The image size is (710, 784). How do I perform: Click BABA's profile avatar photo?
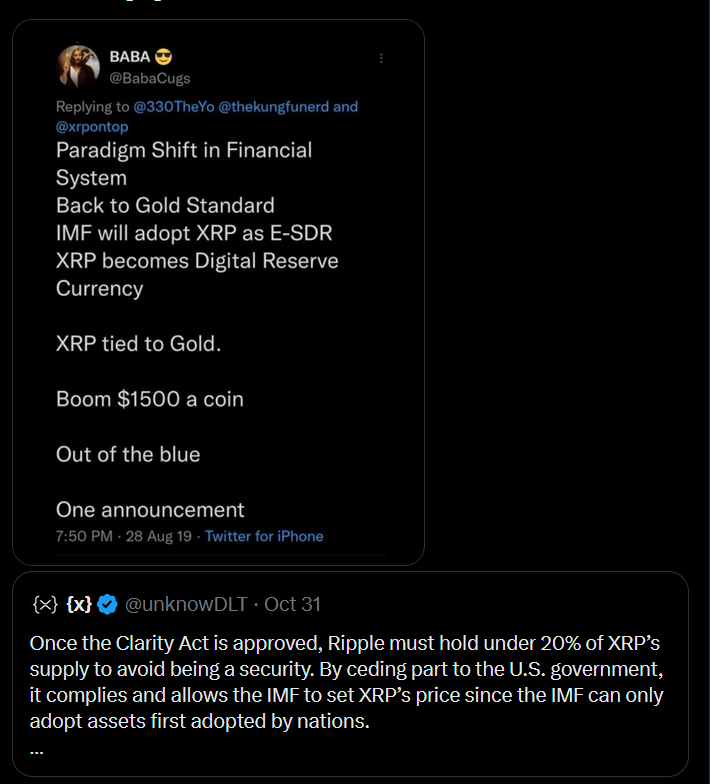coord(77,66)
